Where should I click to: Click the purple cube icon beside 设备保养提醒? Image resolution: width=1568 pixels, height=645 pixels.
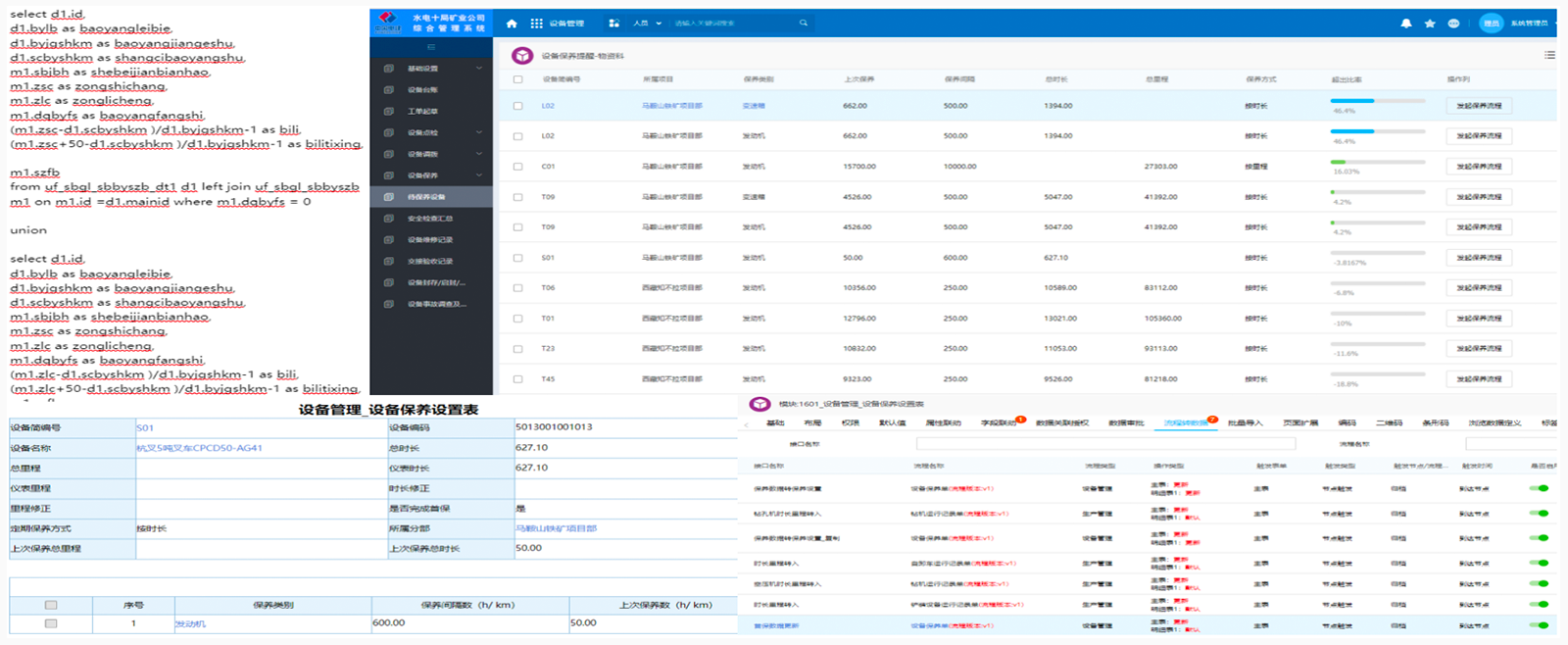[x=522, y=56]
